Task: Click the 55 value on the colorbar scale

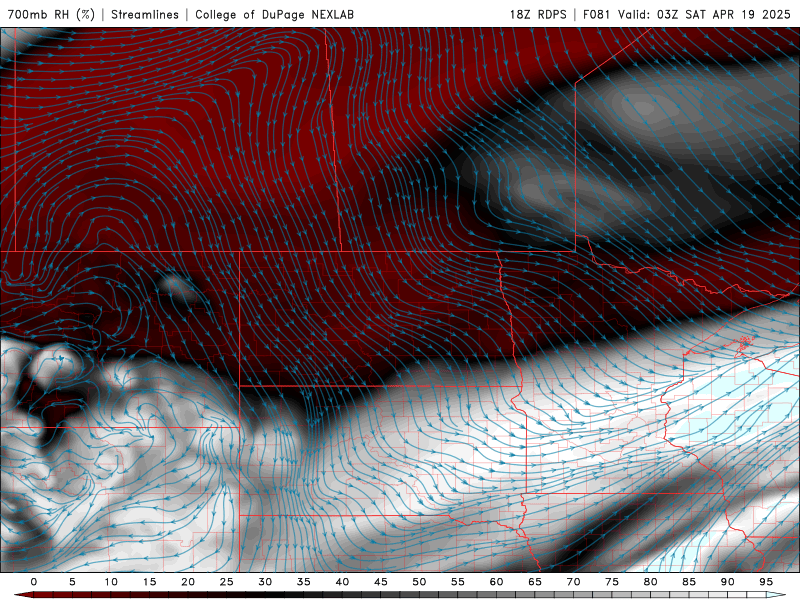Action: pyautogui.click(x=458, y=582)
